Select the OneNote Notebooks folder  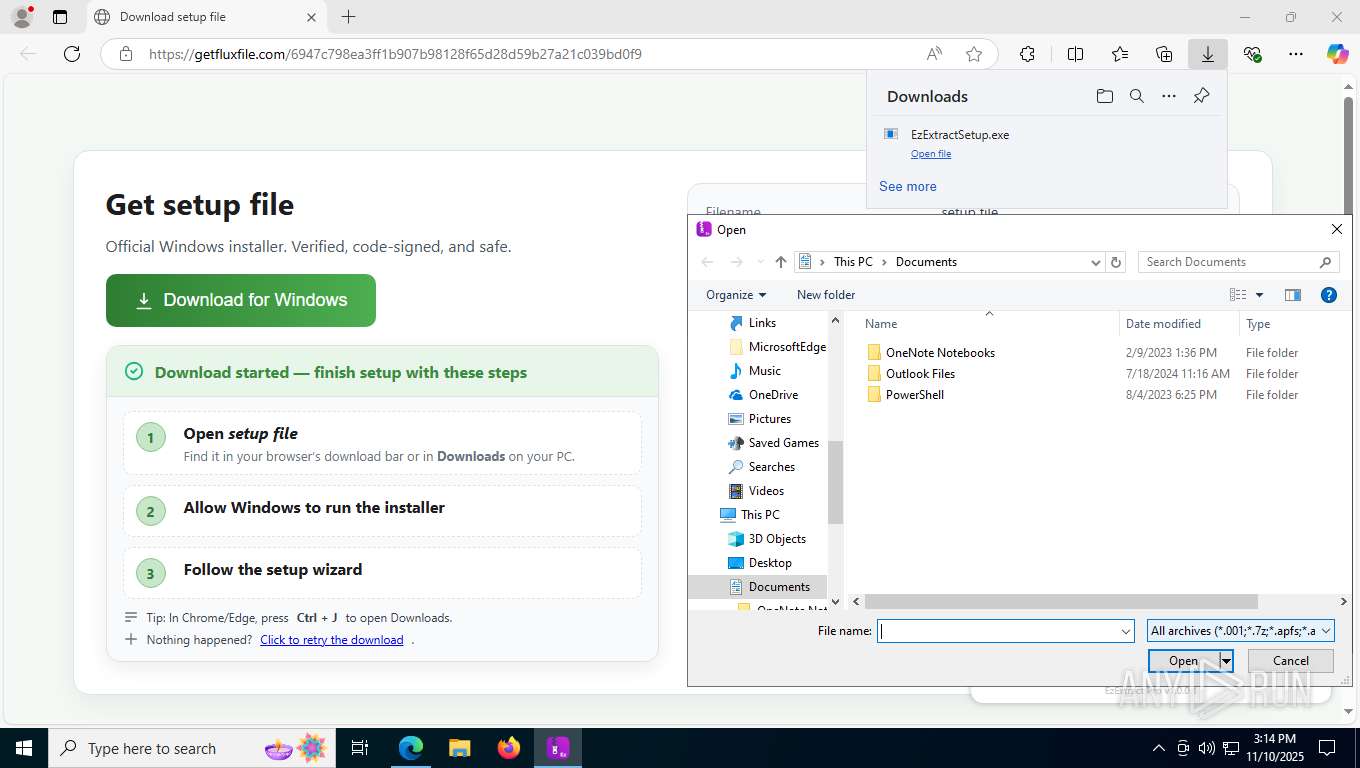[x=940, y=353]
